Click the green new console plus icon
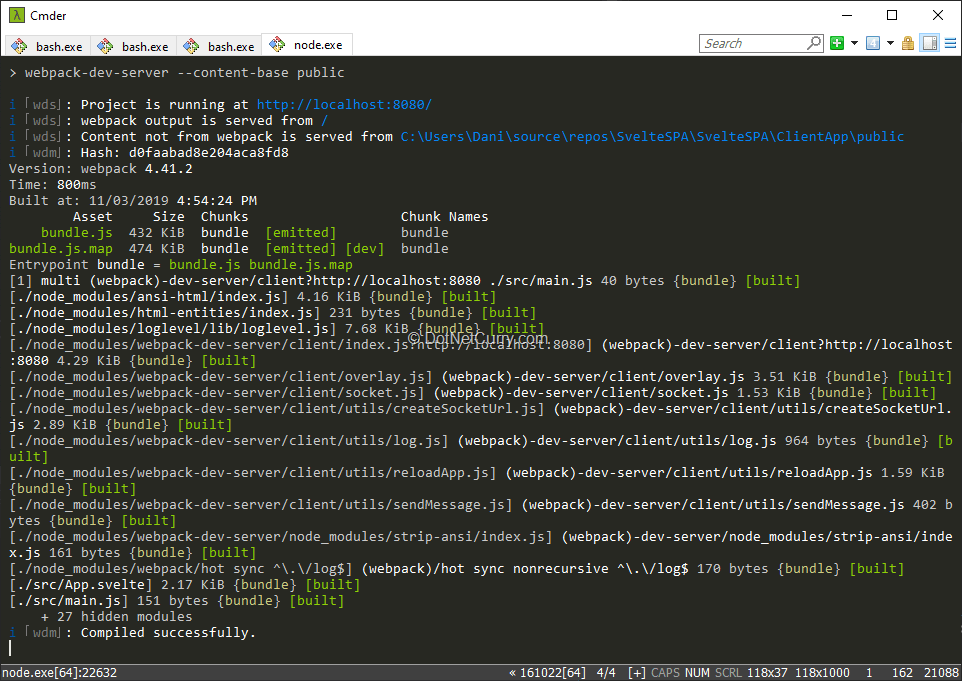Viewport: 962px width, 681px height. 837,43
